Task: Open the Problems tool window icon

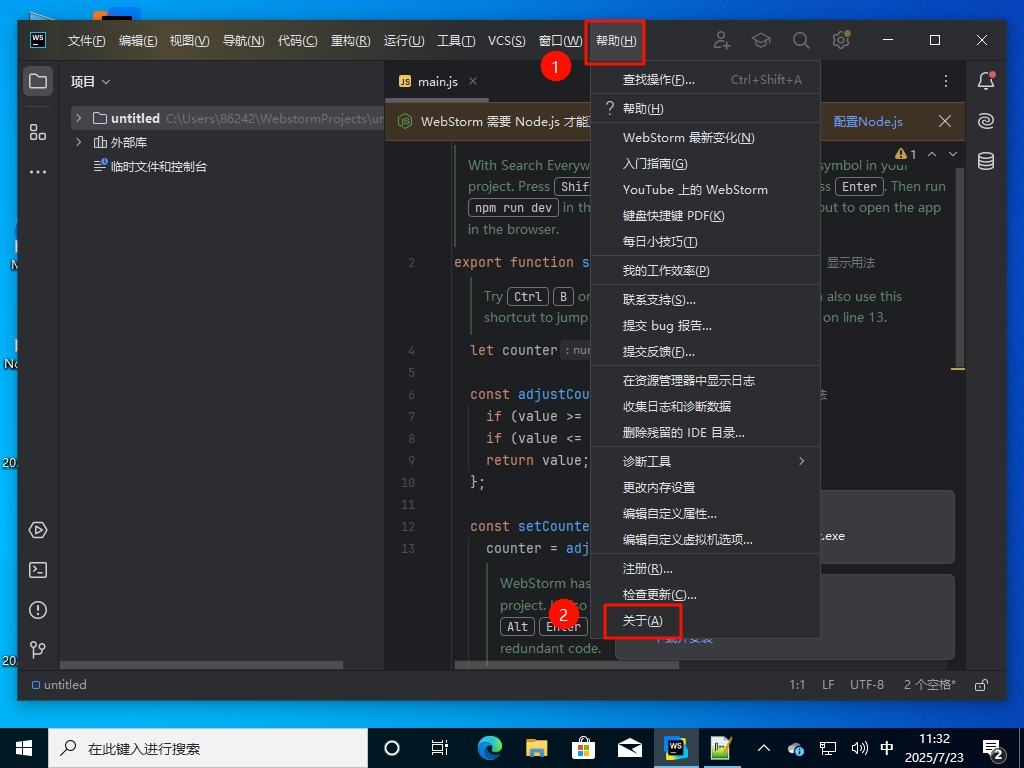Action: [38, 610]
